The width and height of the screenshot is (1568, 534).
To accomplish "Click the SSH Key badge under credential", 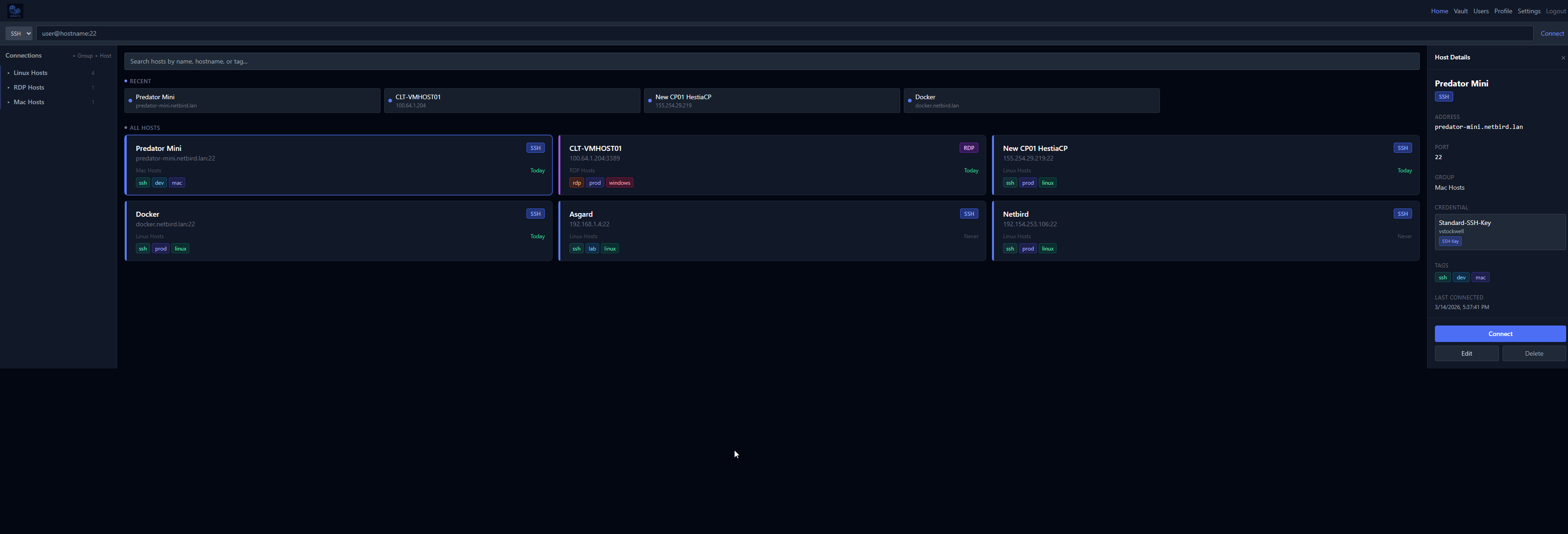I will 1450,241.
